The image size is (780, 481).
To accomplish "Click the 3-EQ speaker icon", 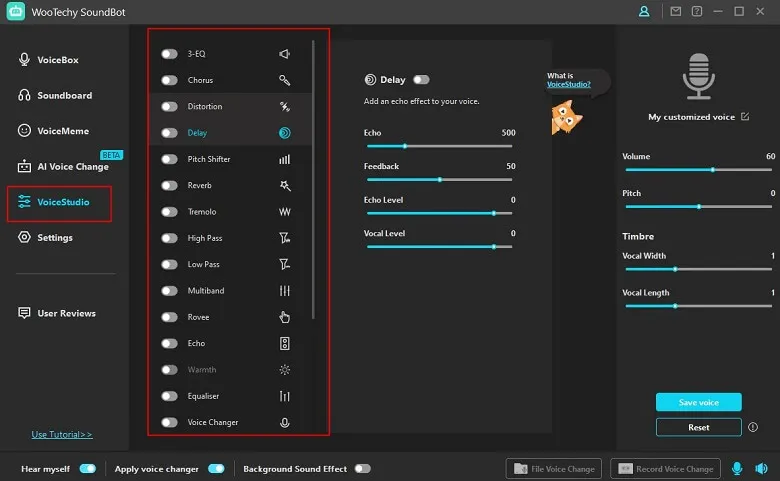I will [285, 54].
